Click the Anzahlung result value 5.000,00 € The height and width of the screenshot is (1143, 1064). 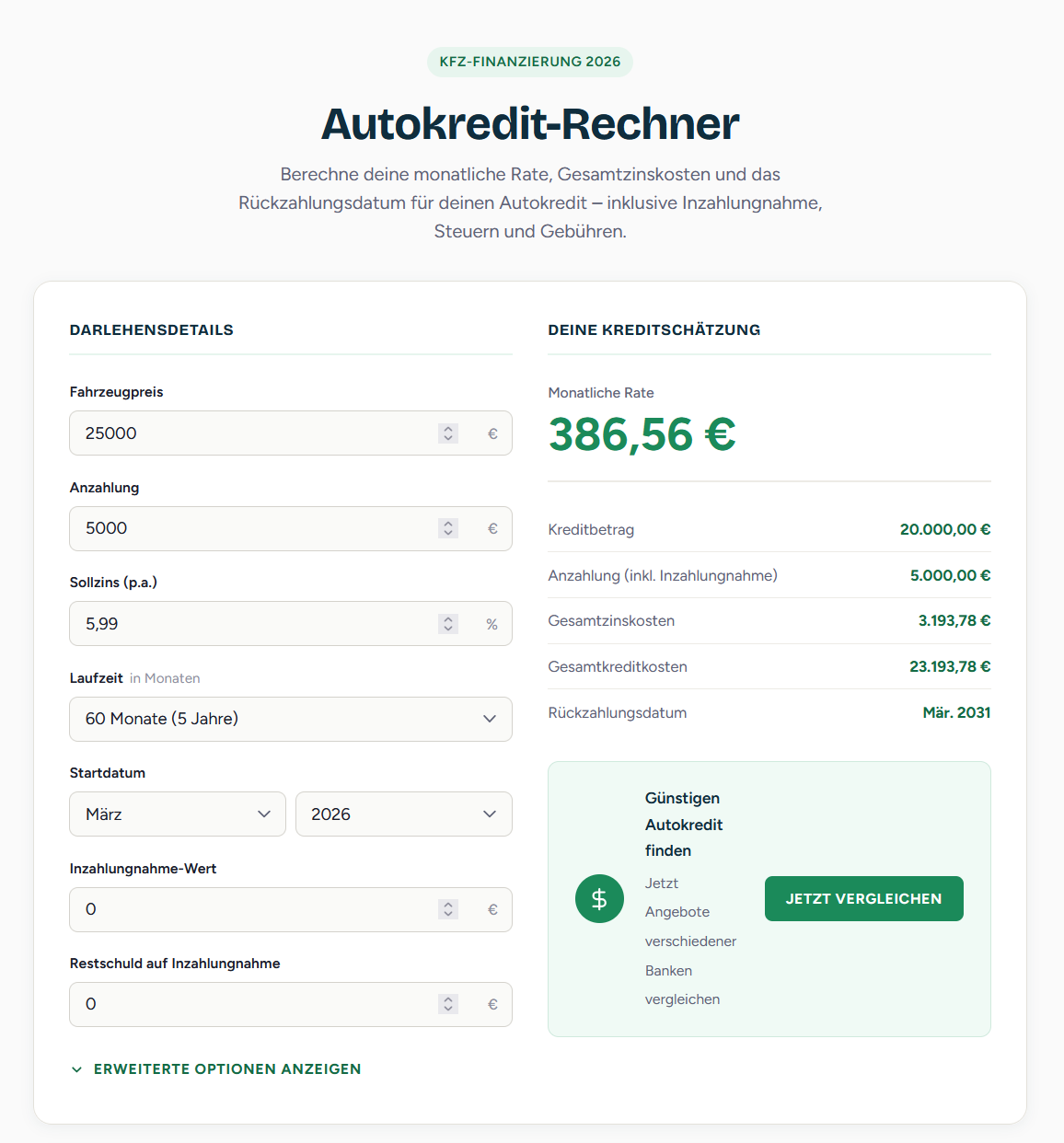coord(951,575)
